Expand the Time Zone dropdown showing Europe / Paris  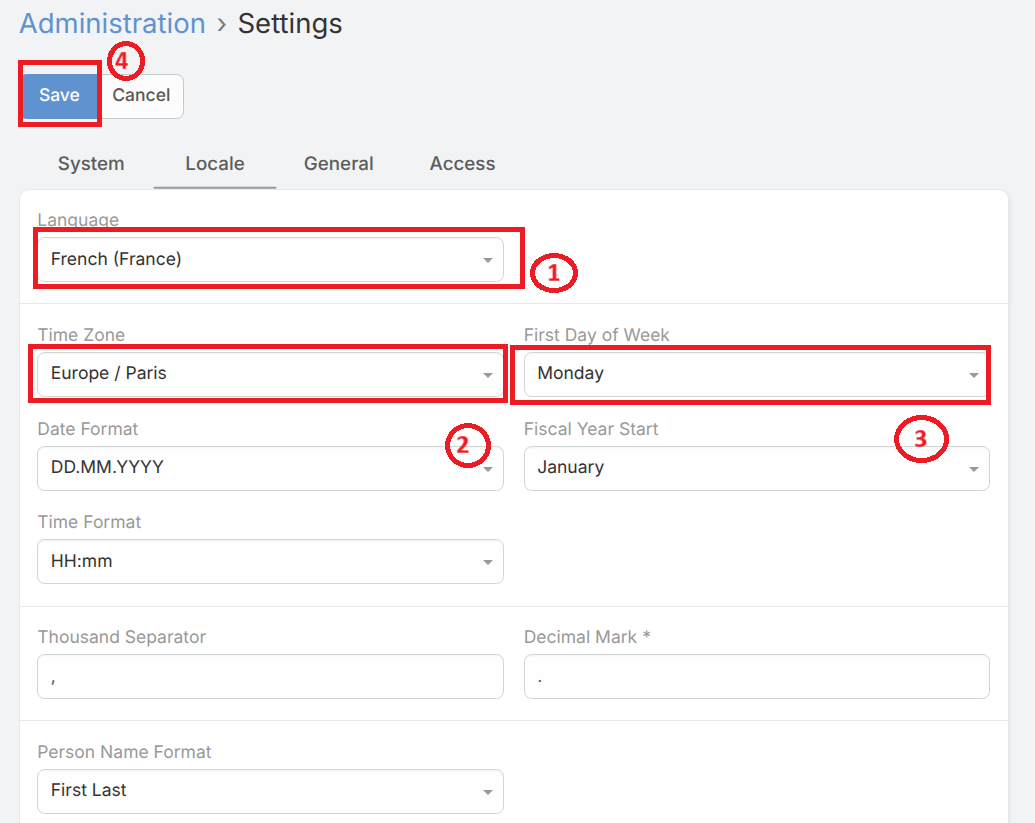pos(260,374)
